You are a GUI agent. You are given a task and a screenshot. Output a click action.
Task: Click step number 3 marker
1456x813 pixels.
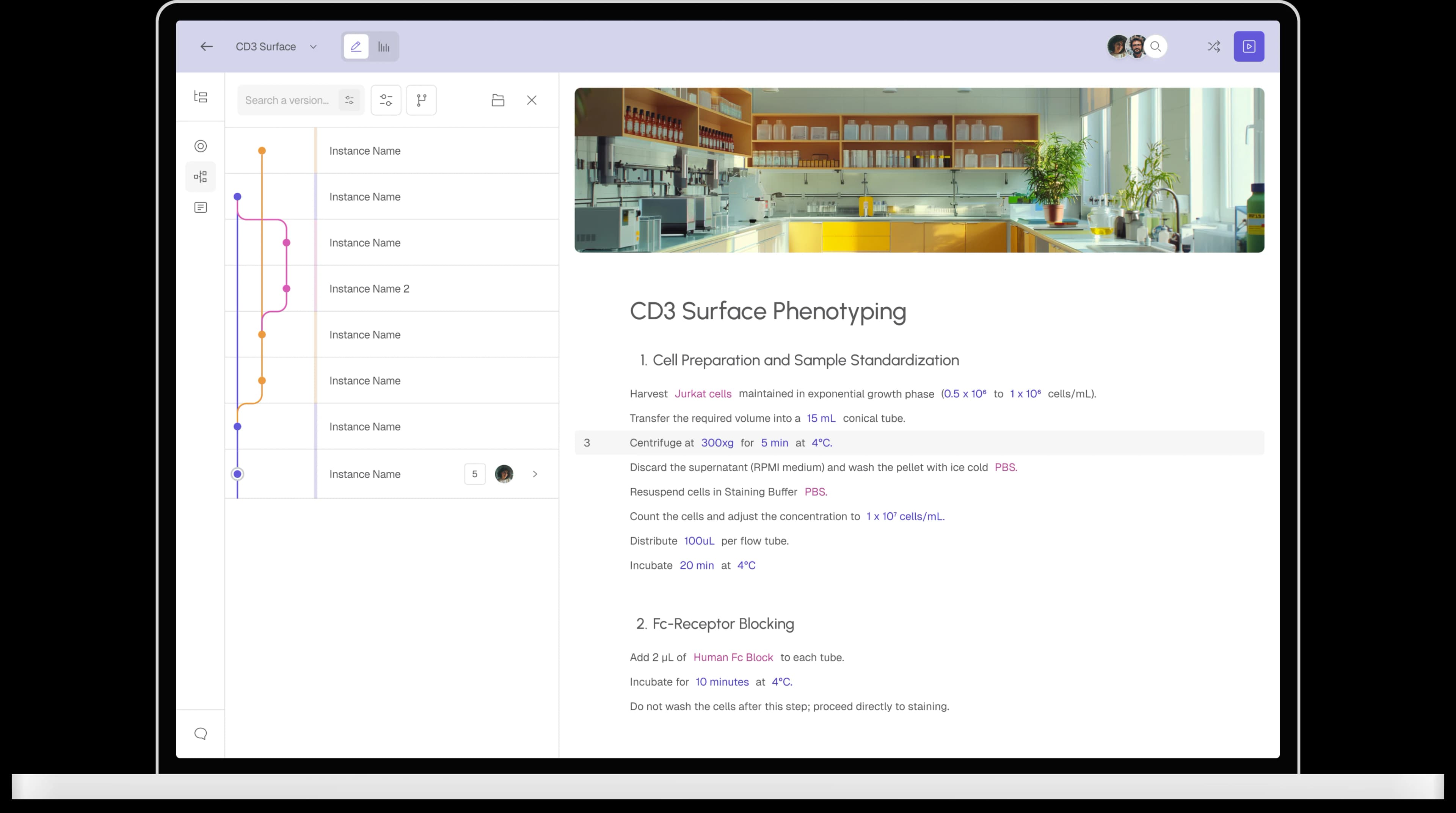click(587, 443)
